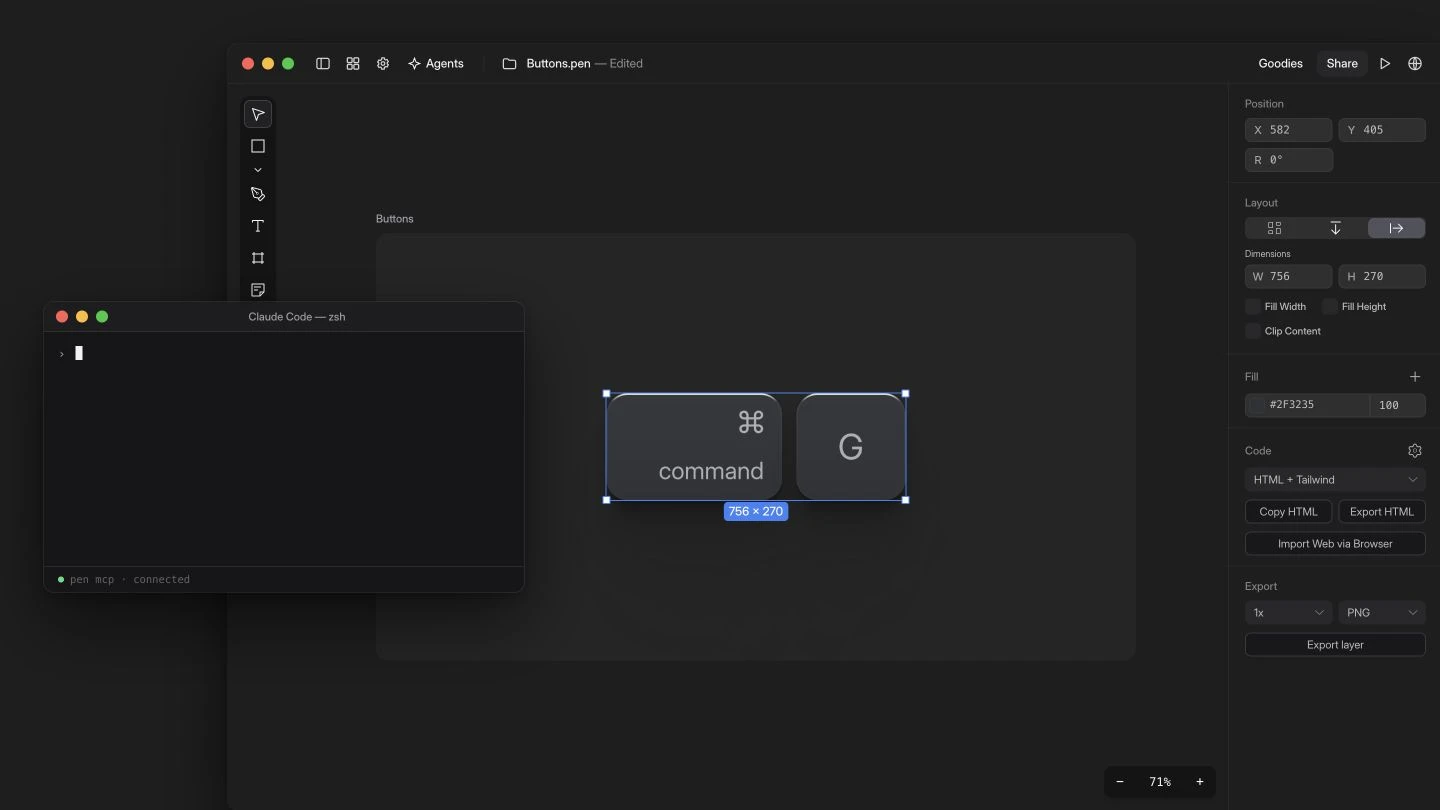The image size is (1440, 810).
Task: Activate the Frame tool
Action: (258, 258)
